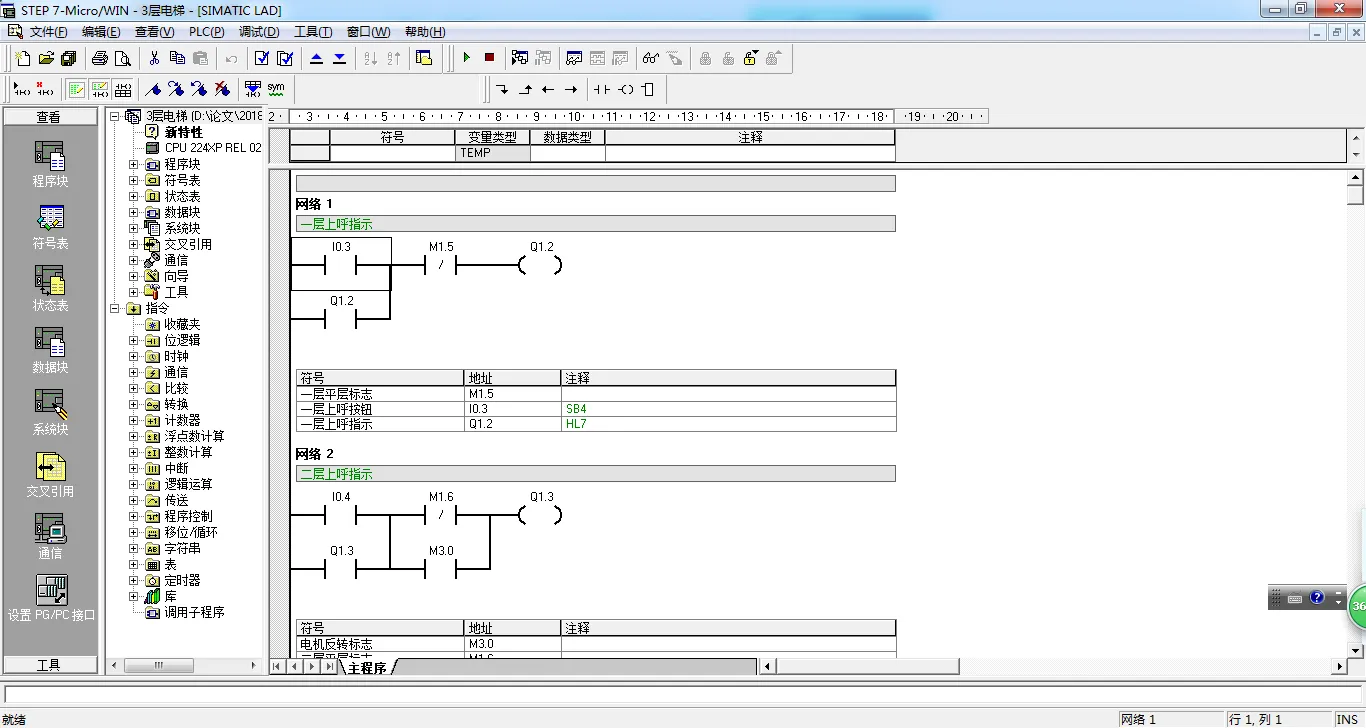
Task: Select the M1.6 contact in network 2
Action: (x=441, y=515)
